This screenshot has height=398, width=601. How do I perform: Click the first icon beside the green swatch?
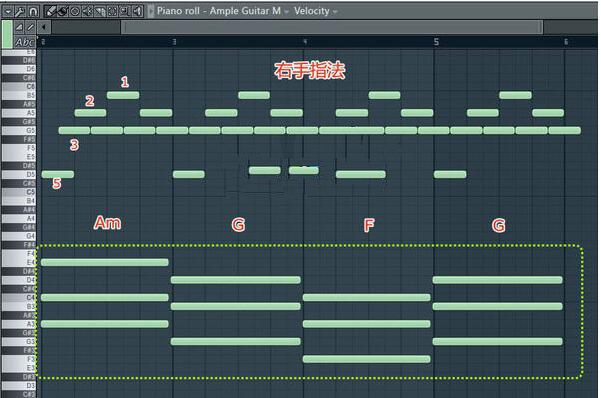(19, 27)
